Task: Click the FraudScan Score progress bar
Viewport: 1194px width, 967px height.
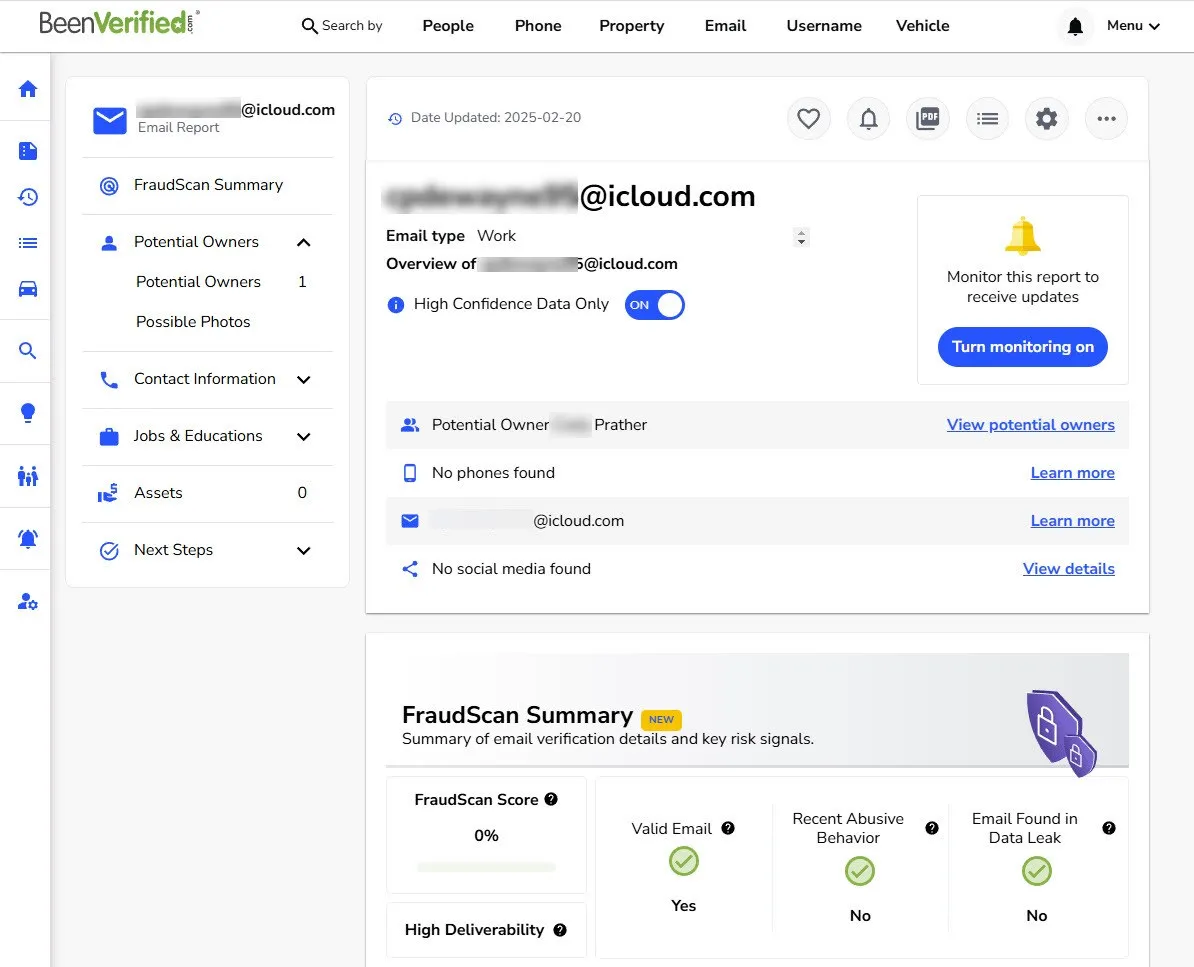Action: 486,867
